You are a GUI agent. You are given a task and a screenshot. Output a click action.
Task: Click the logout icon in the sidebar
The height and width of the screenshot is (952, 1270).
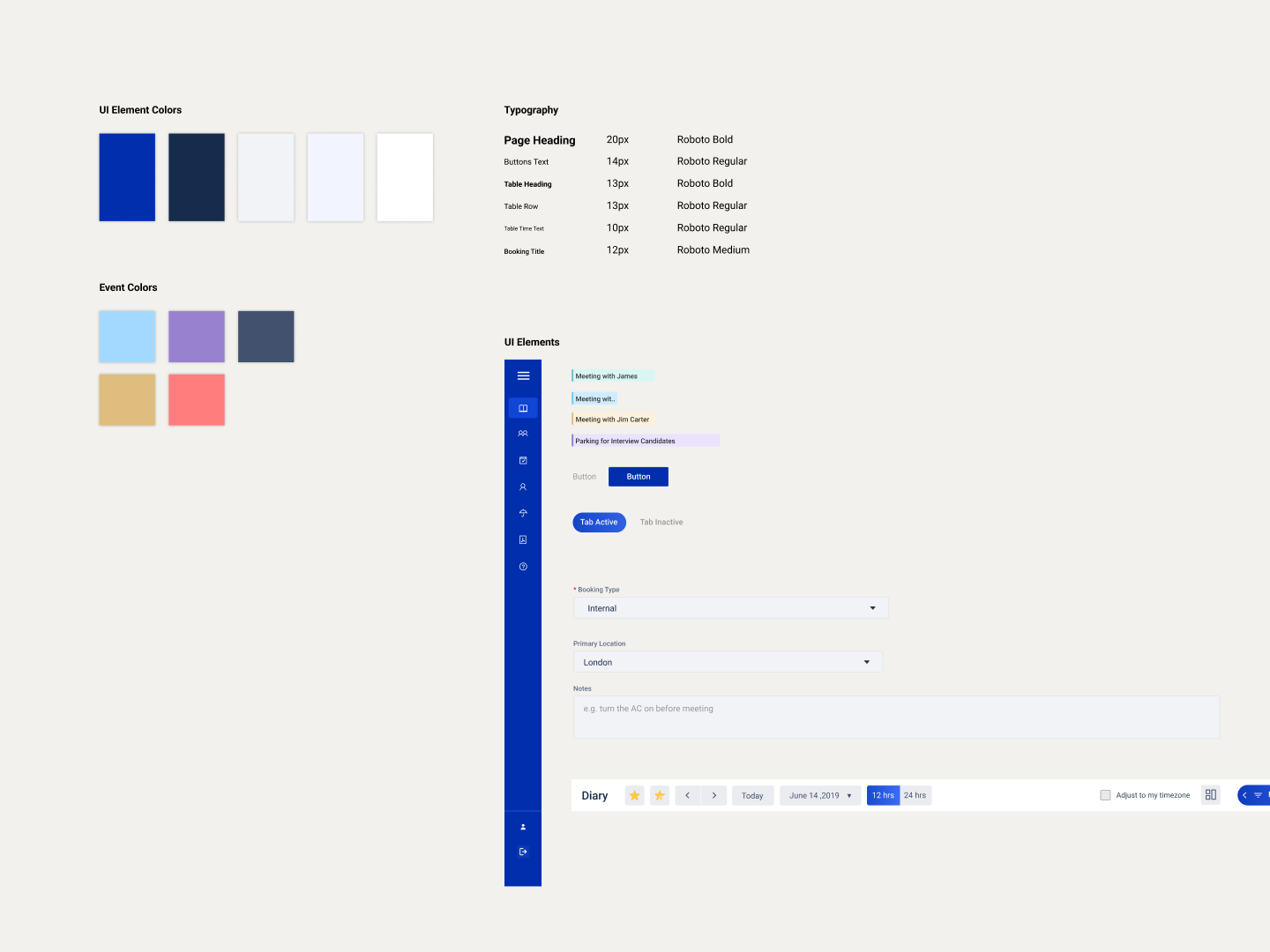click(523, 852)
